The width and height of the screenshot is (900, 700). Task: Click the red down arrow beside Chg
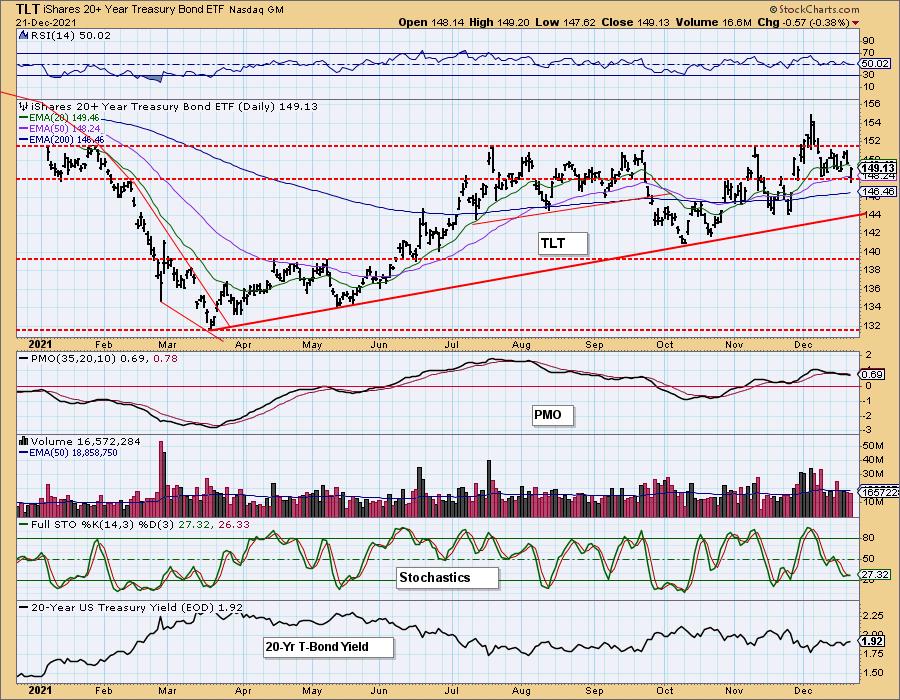click(x=855, y=23)
